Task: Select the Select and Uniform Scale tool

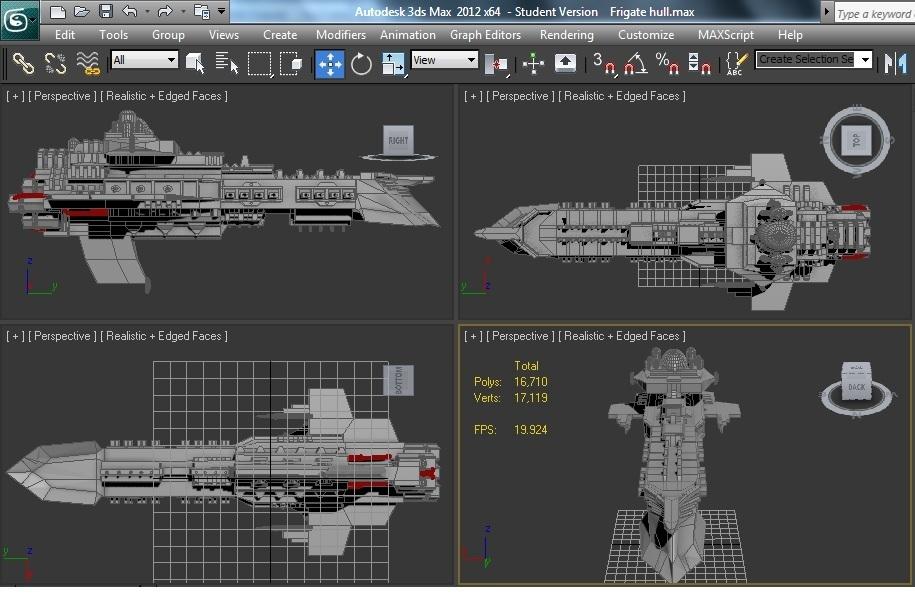Action: 393,63
